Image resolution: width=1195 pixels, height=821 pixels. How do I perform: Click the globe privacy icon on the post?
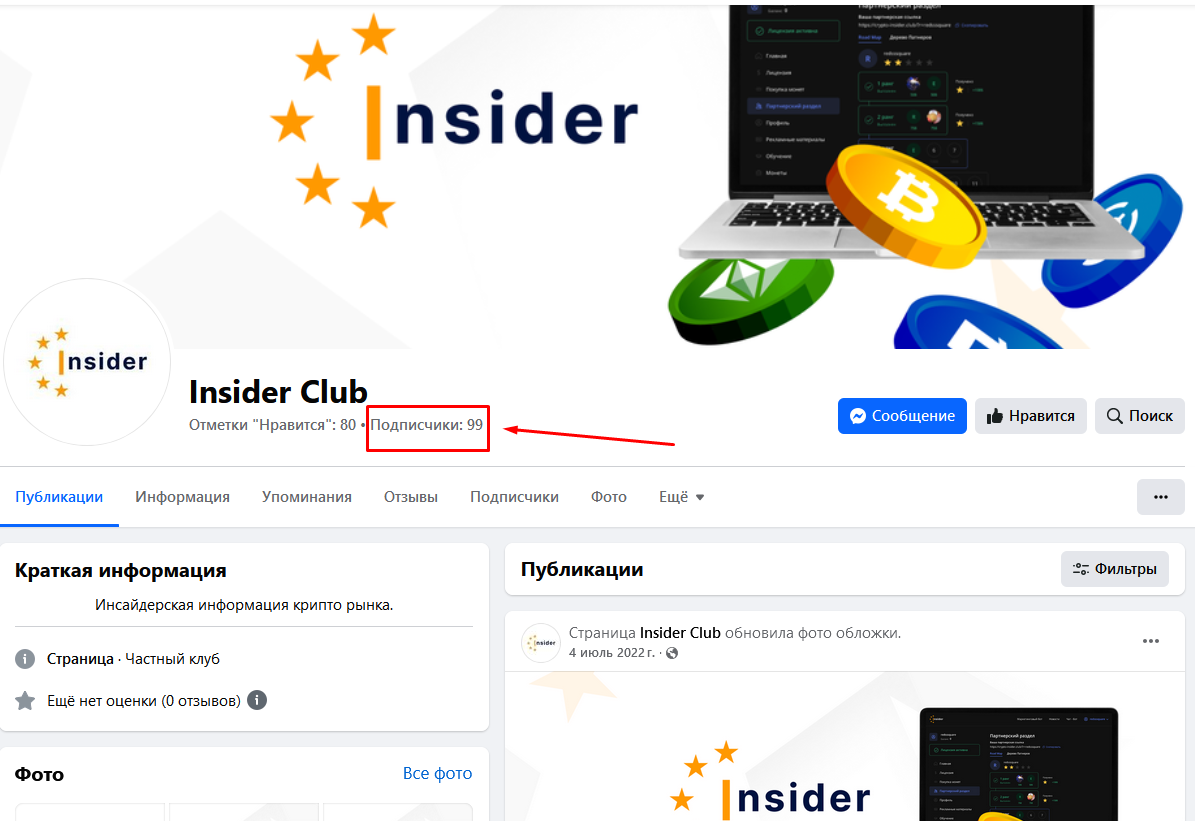pos(672,653)
